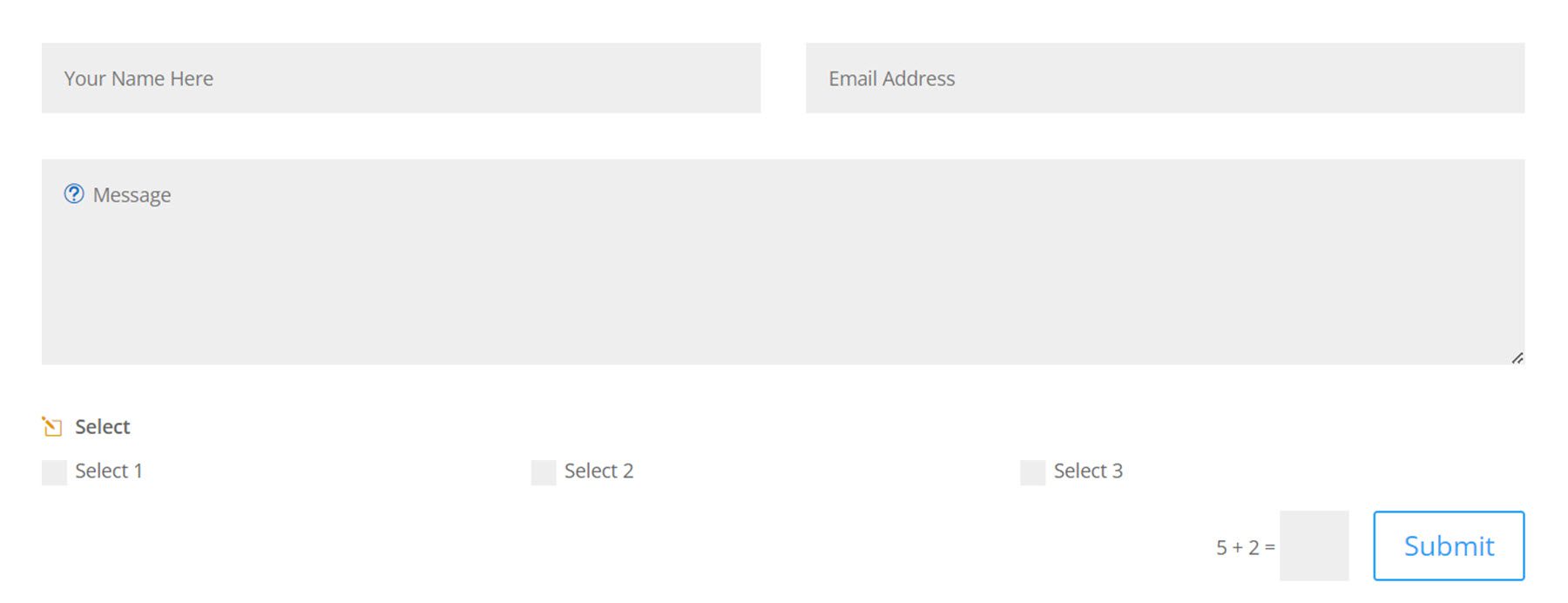Viewport: 1568px width, 603px height.
Task: Click the orange pencil edit icon beside Select
Action: coord(52,426)
